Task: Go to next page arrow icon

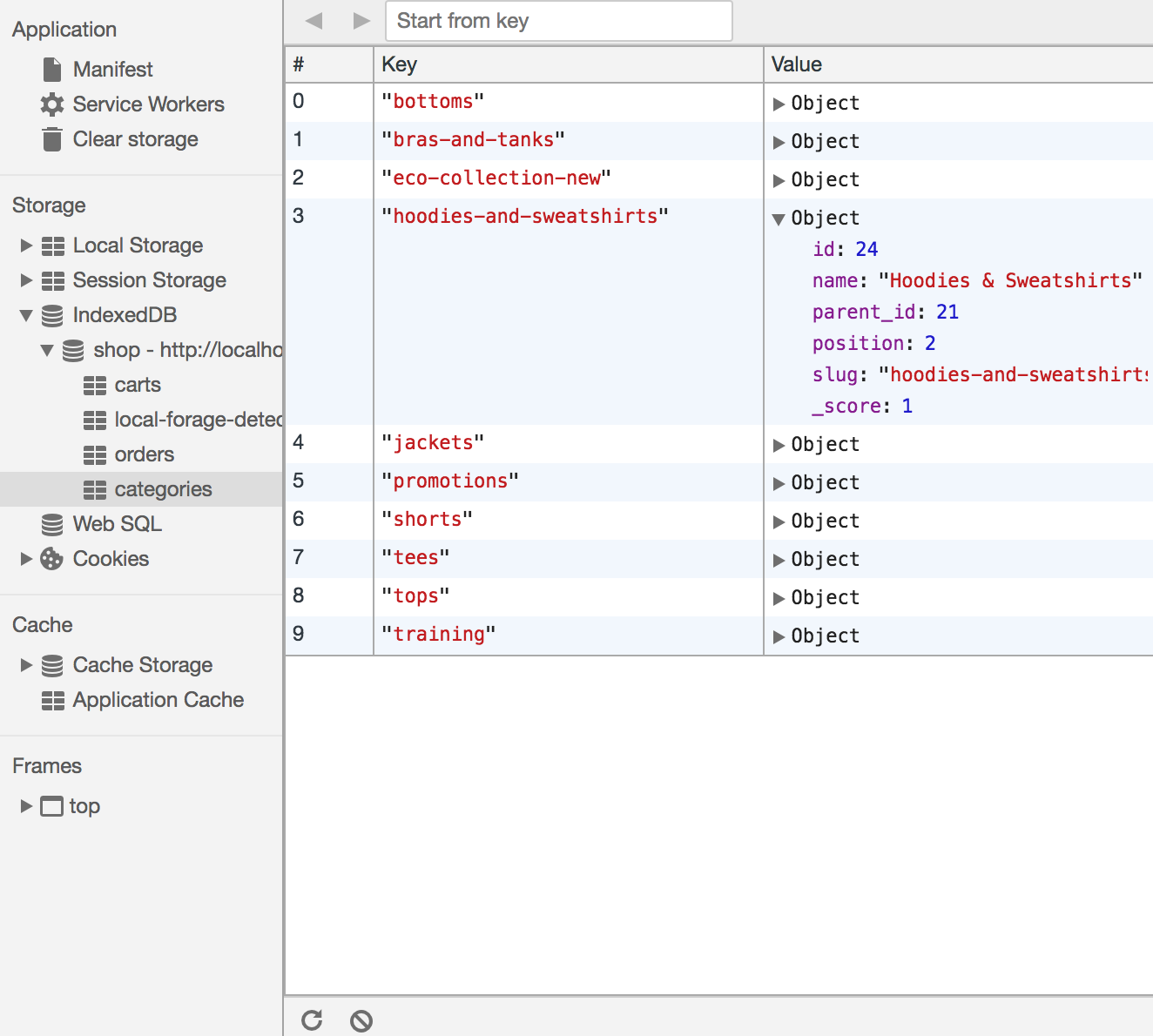Action: 361,21
